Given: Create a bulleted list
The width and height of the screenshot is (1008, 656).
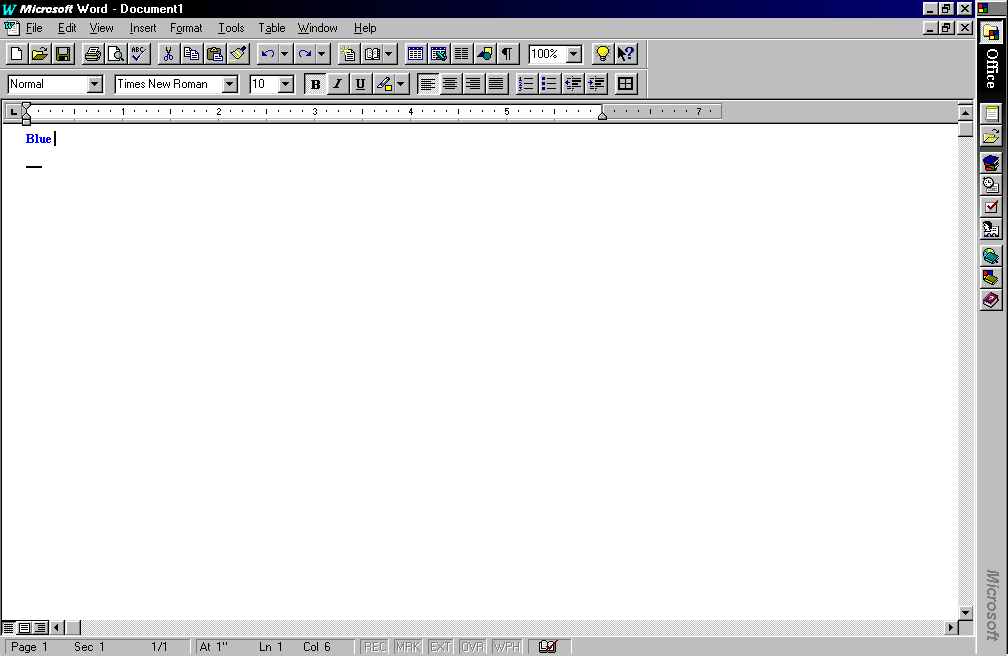Looking at the screenshot, I should tap(549, 84).
